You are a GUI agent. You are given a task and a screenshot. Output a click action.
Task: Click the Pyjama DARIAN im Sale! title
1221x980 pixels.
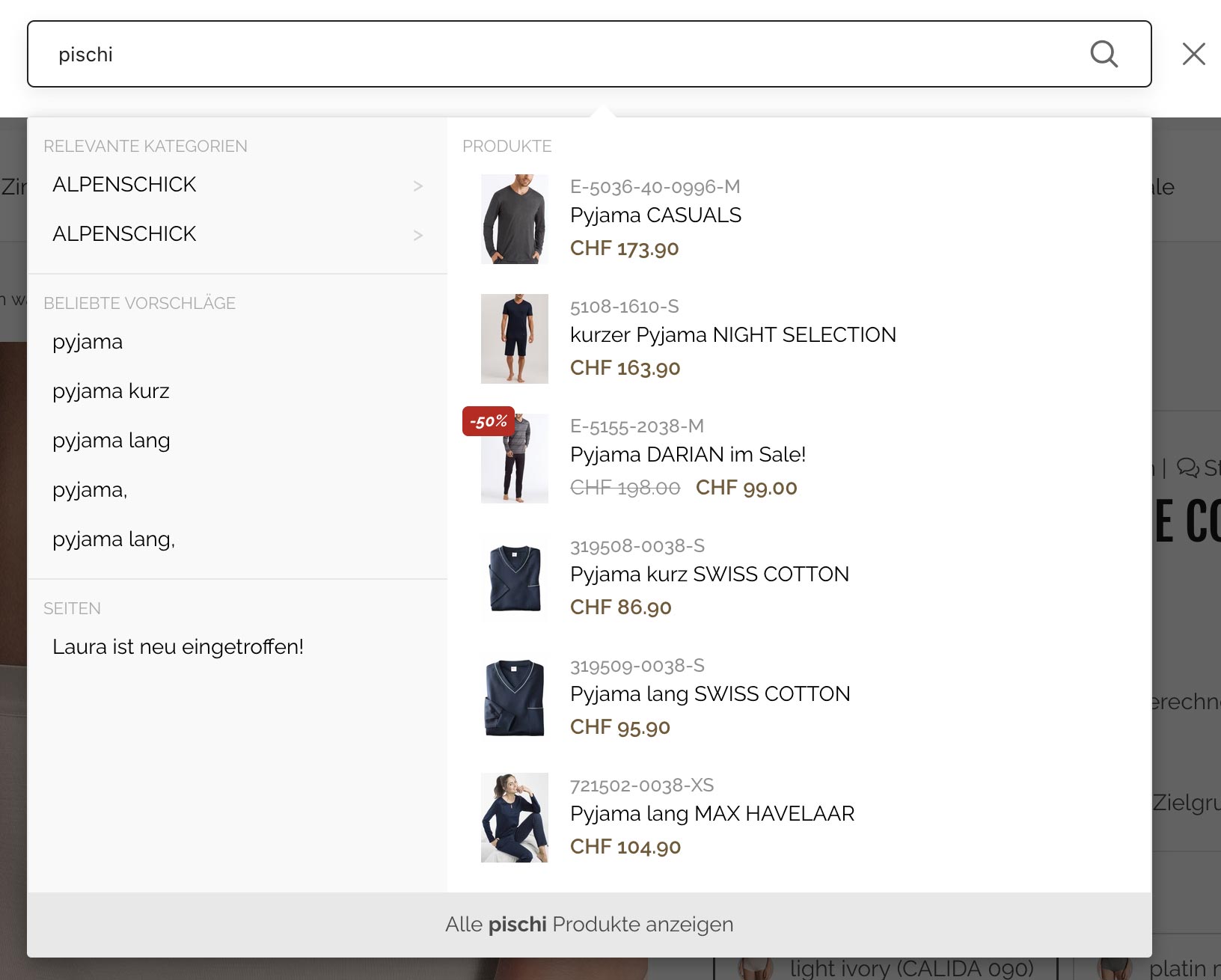(x=688, y=455)
